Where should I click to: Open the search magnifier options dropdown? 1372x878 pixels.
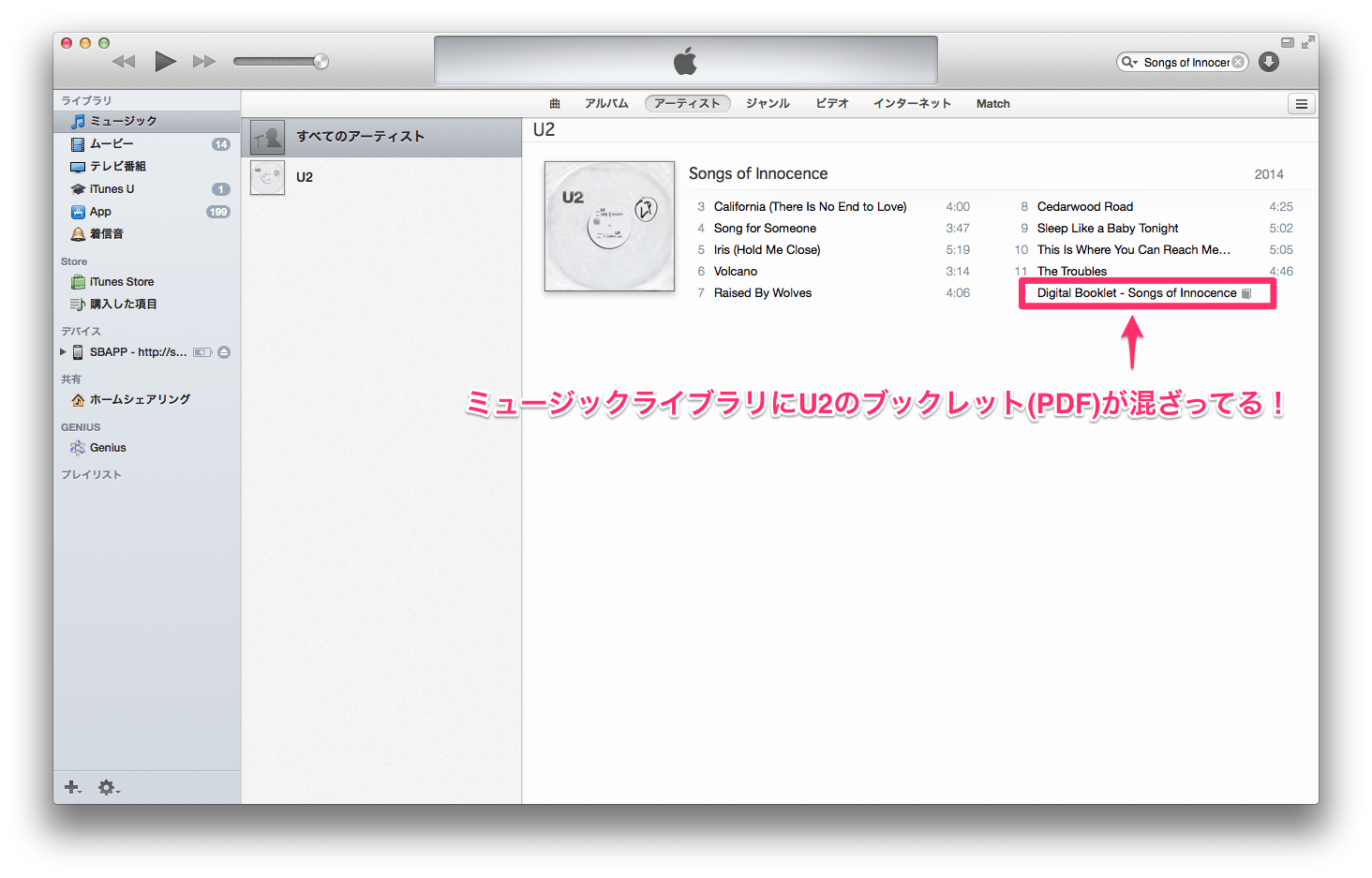1129,62
